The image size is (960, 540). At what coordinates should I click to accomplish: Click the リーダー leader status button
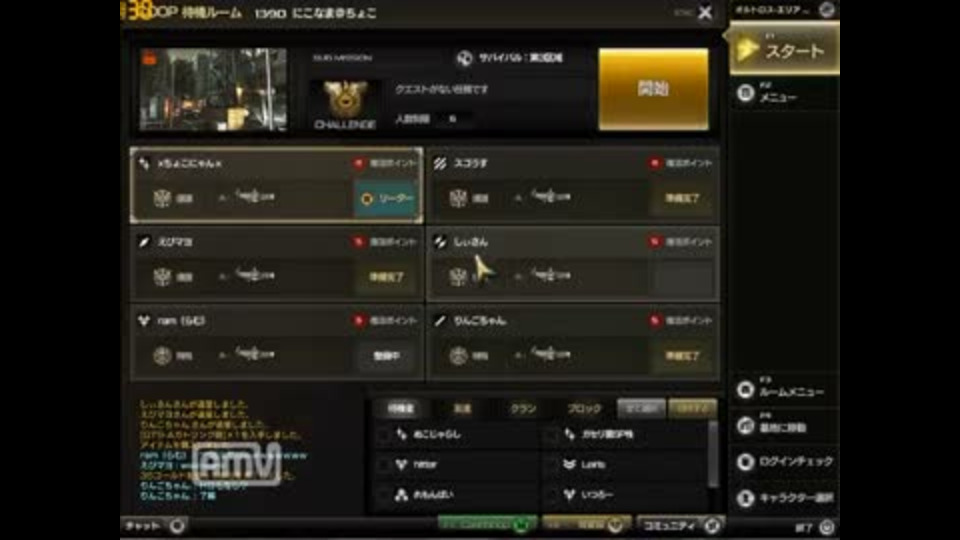pyautogui.click(x=386, y=199)
